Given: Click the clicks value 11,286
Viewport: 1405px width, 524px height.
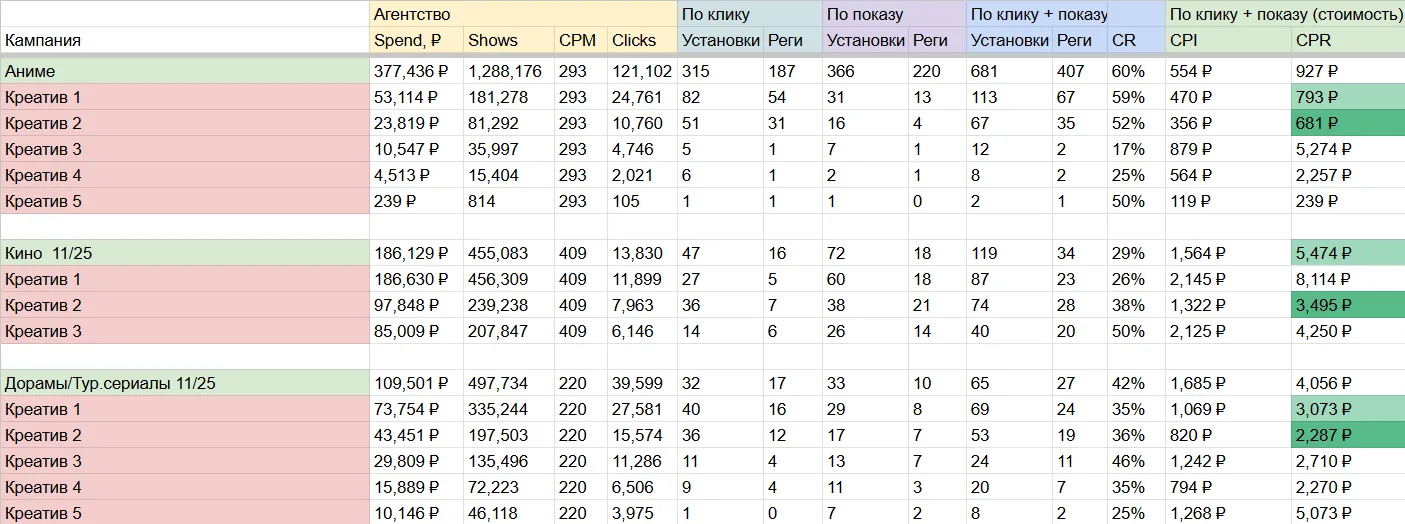Looking at the screenshot, I should click(x=642, y=461).
